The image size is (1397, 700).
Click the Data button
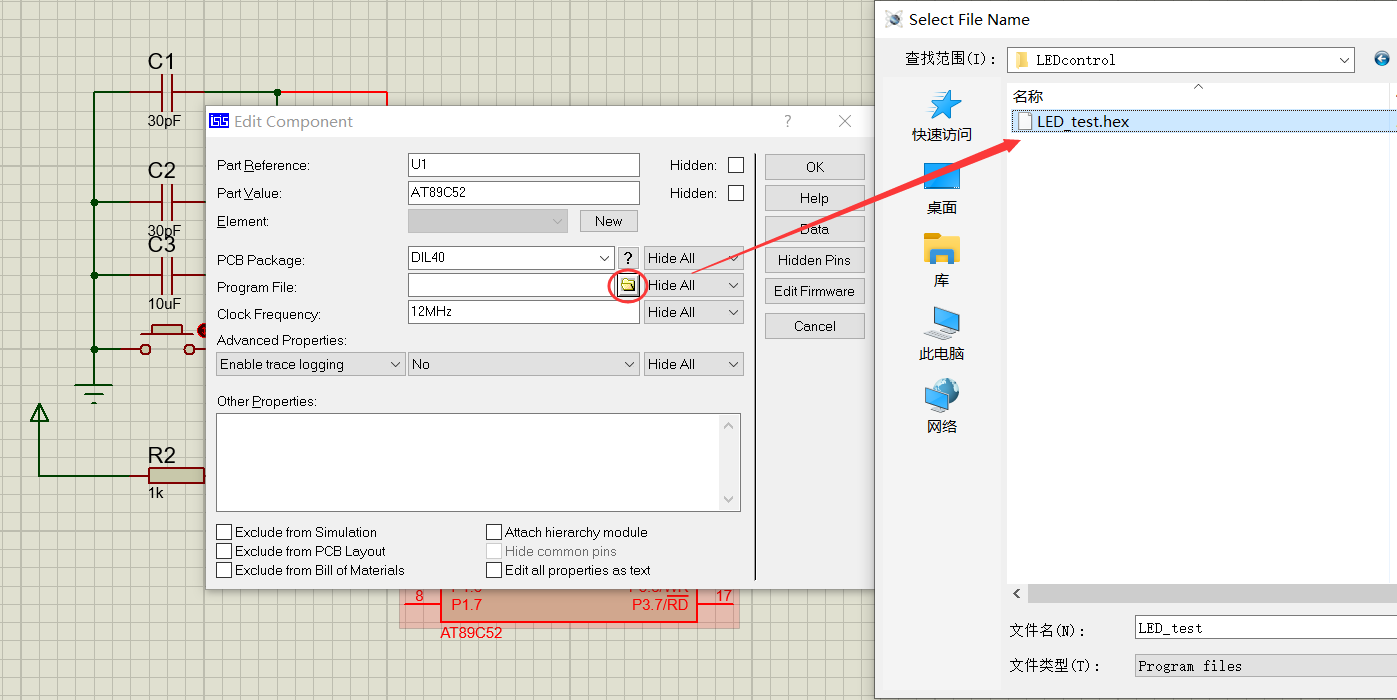pos(815,229)
